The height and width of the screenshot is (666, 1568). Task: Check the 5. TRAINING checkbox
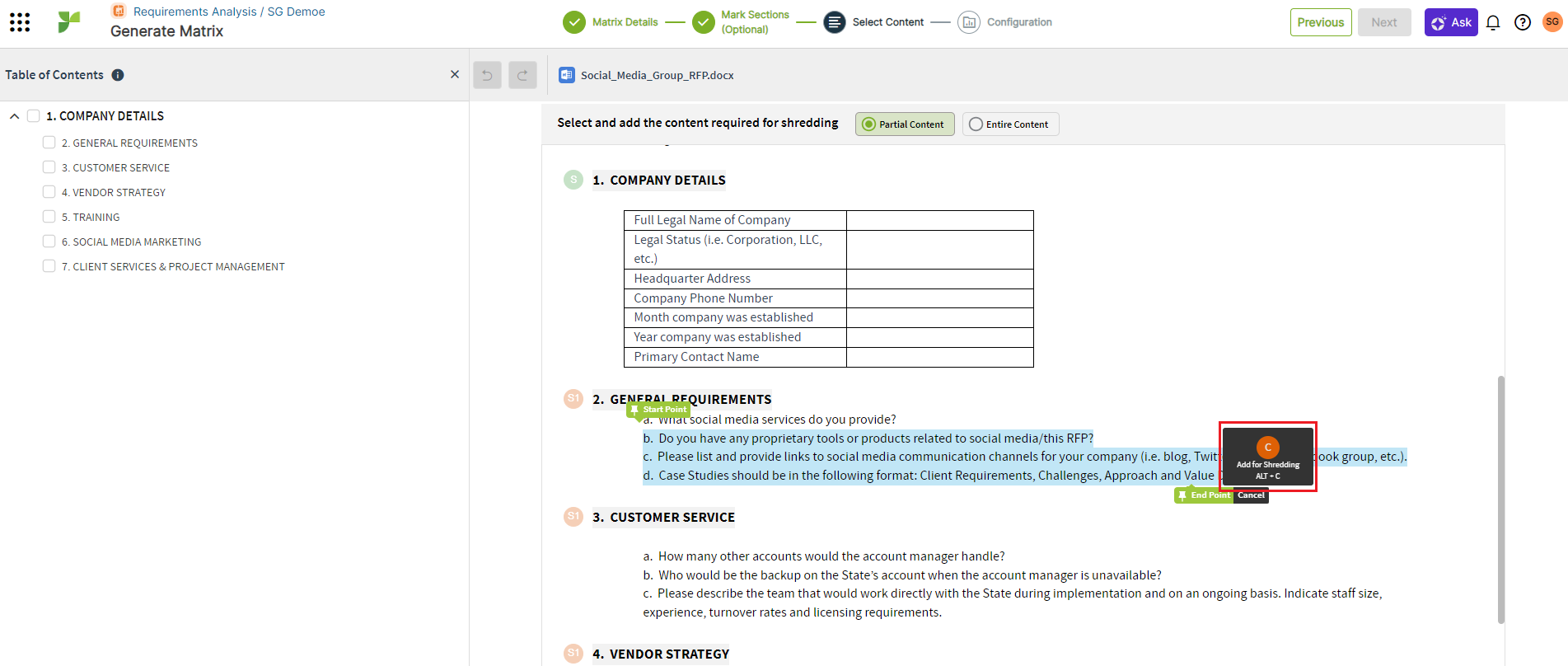click(49, 217)
